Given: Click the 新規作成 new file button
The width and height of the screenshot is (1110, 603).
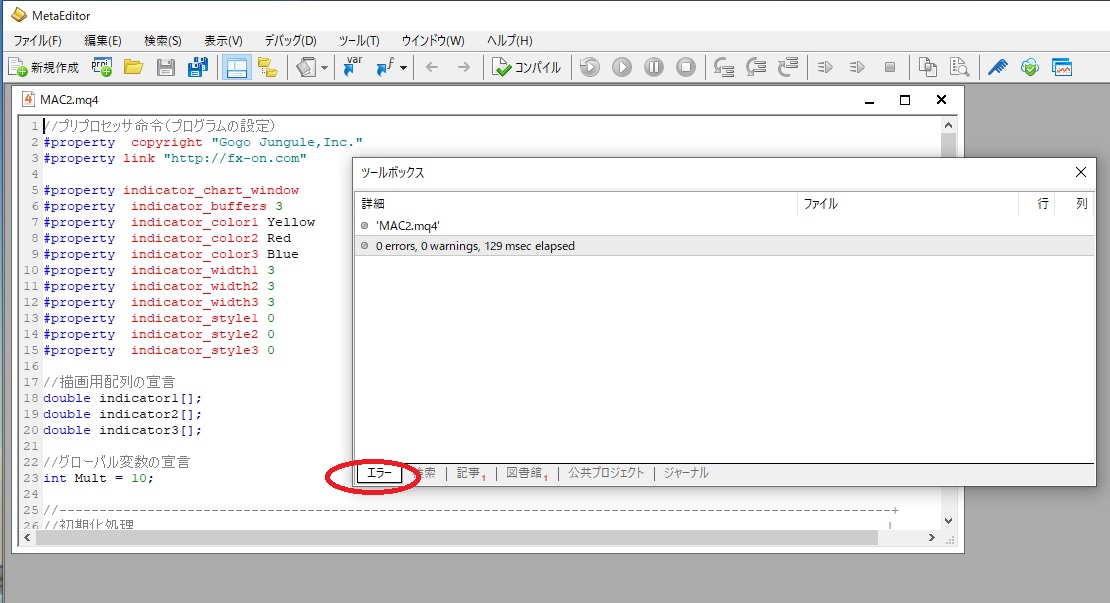Looking at the screenshot, I should tap(44, 68).
